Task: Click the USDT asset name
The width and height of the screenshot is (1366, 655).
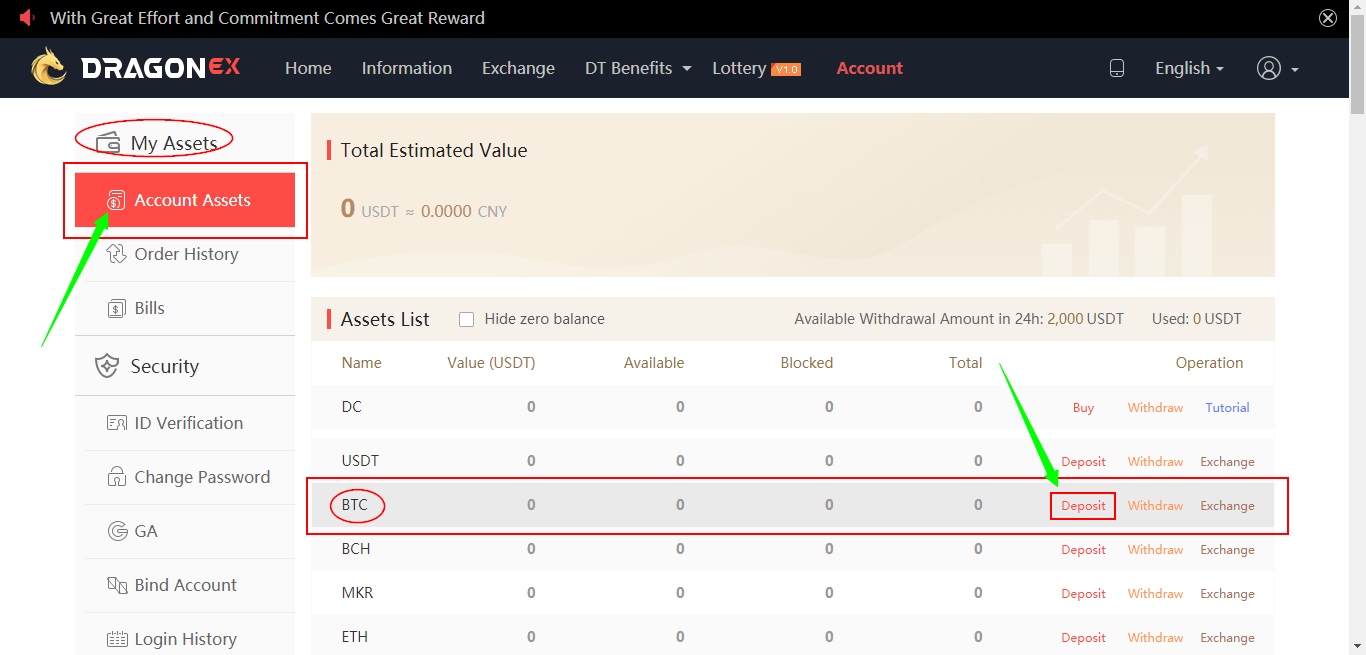Action: click(x=360, y=461)
